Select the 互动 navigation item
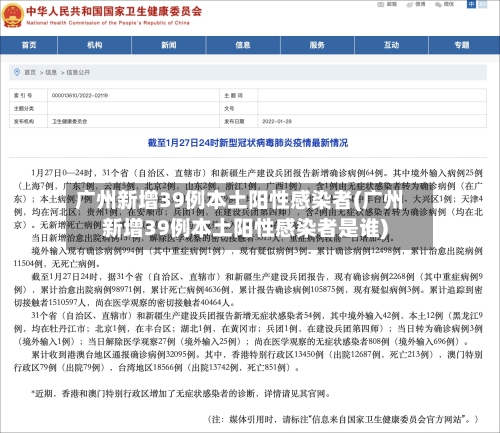500x433 pixels. point(391,45)
